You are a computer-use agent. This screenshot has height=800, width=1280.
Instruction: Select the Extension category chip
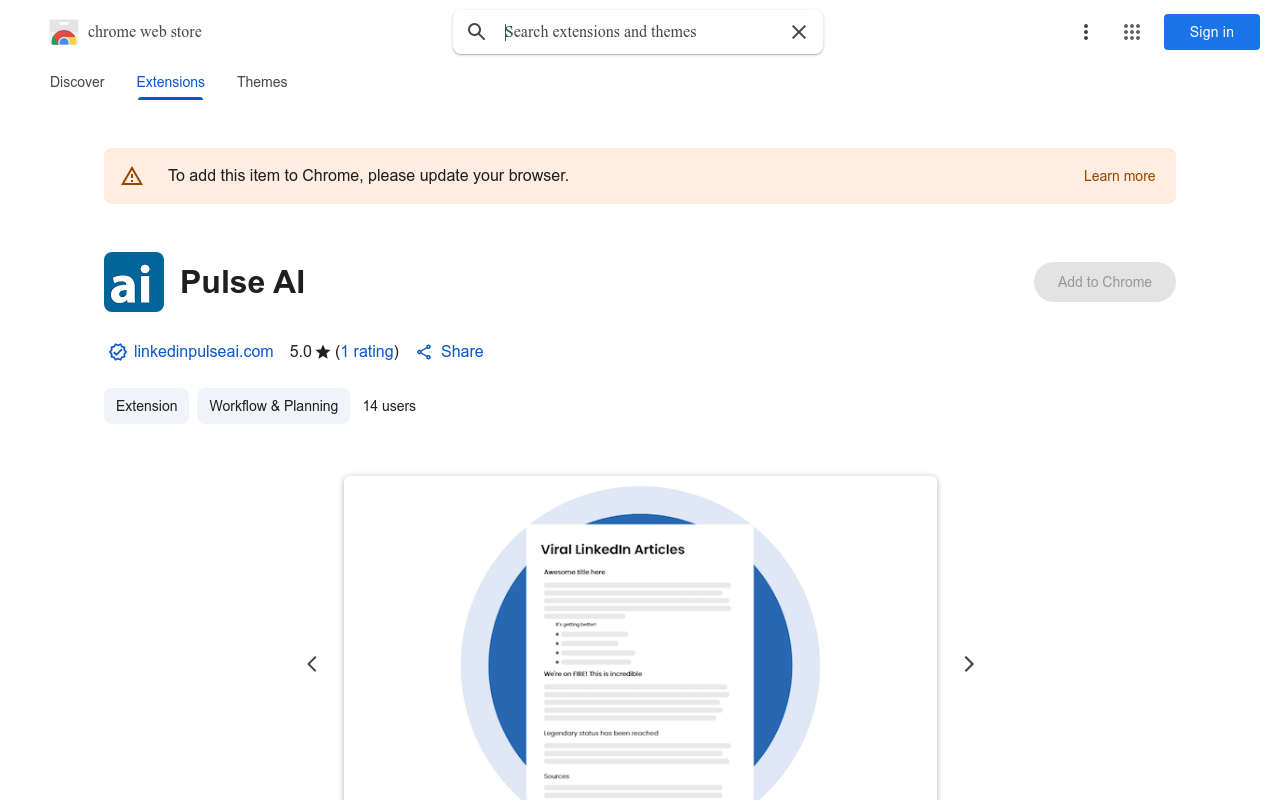click(147, 406)
